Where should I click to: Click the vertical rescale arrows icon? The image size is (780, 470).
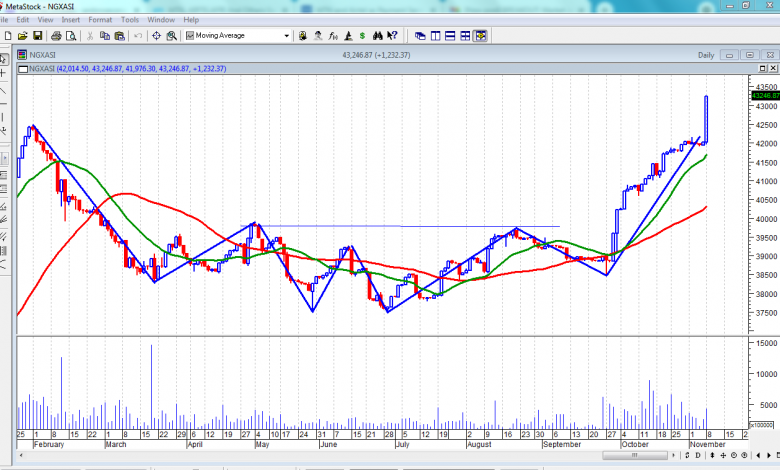click(x=712, y=455)
